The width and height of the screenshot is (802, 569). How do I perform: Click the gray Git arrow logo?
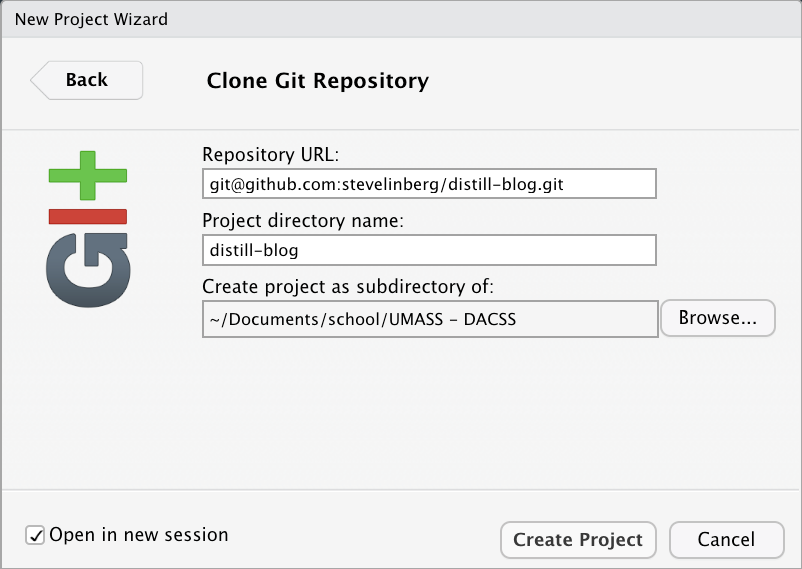coord(88,270)
